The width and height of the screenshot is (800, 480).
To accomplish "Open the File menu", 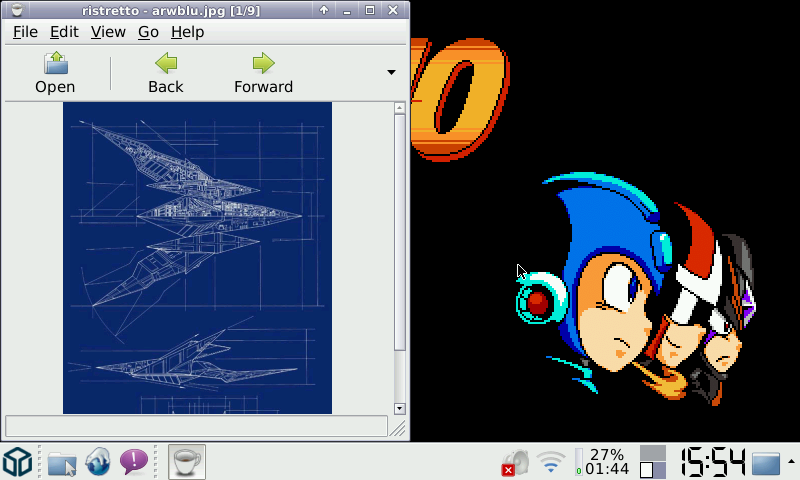I will [25, 32].
